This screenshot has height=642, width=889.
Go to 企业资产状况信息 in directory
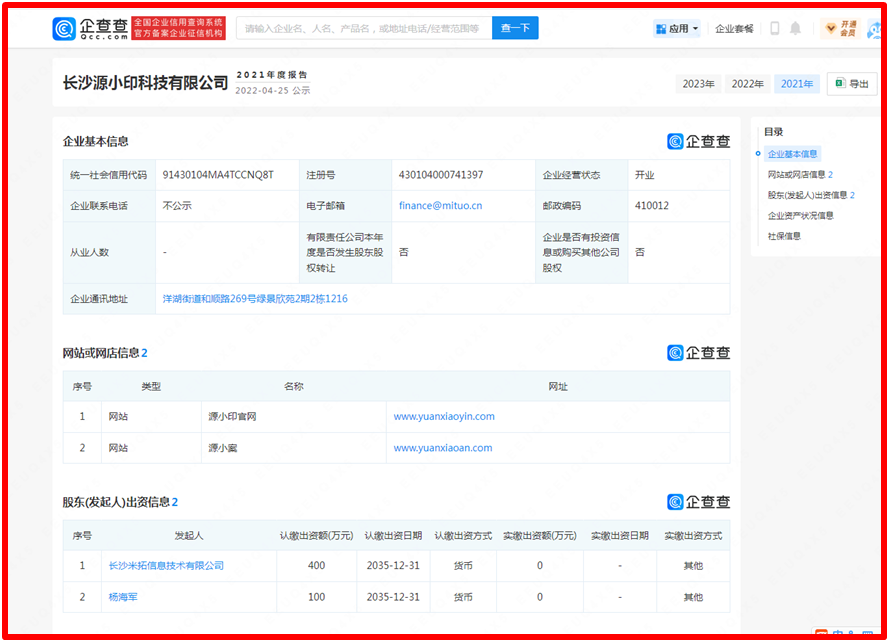[x=800, y=215]
